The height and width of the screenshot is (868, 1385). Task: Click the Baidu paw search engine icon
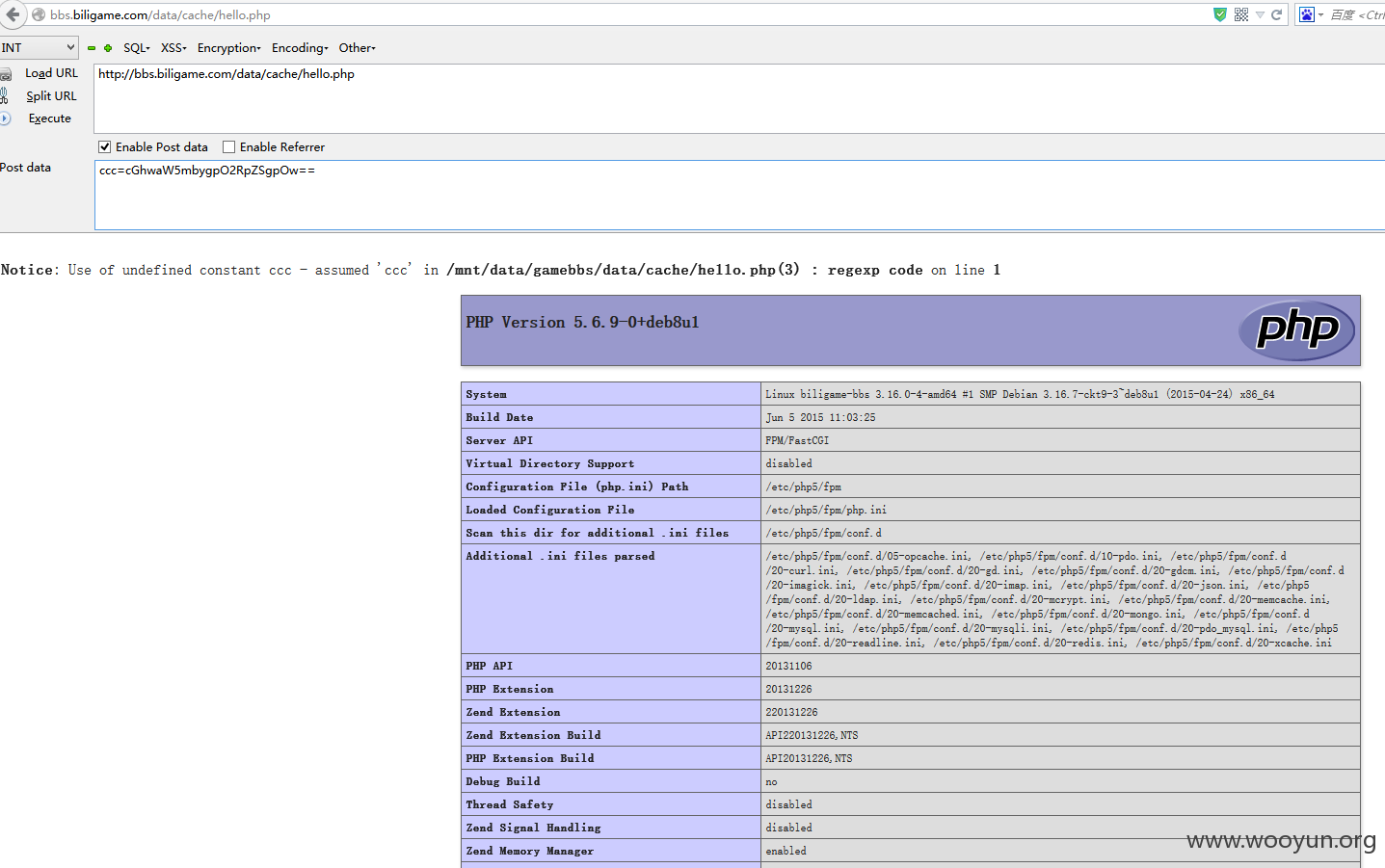[1307, 14]
